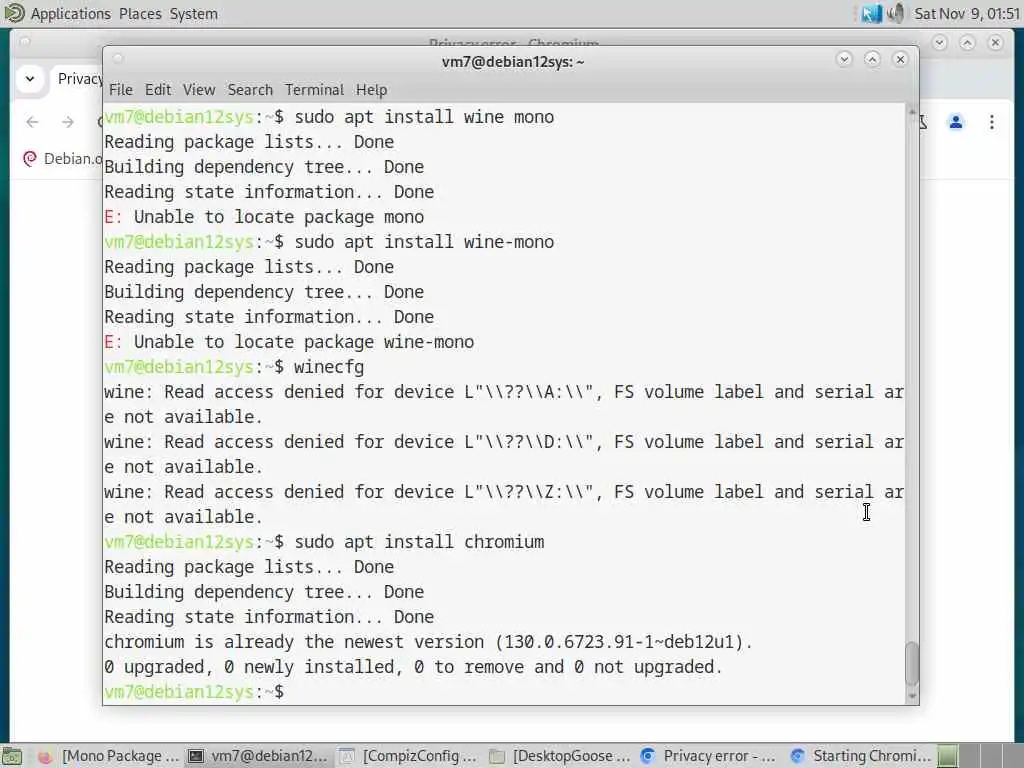
Task: Click the terminal scrollbar down arrow
Action: [912, 696]
